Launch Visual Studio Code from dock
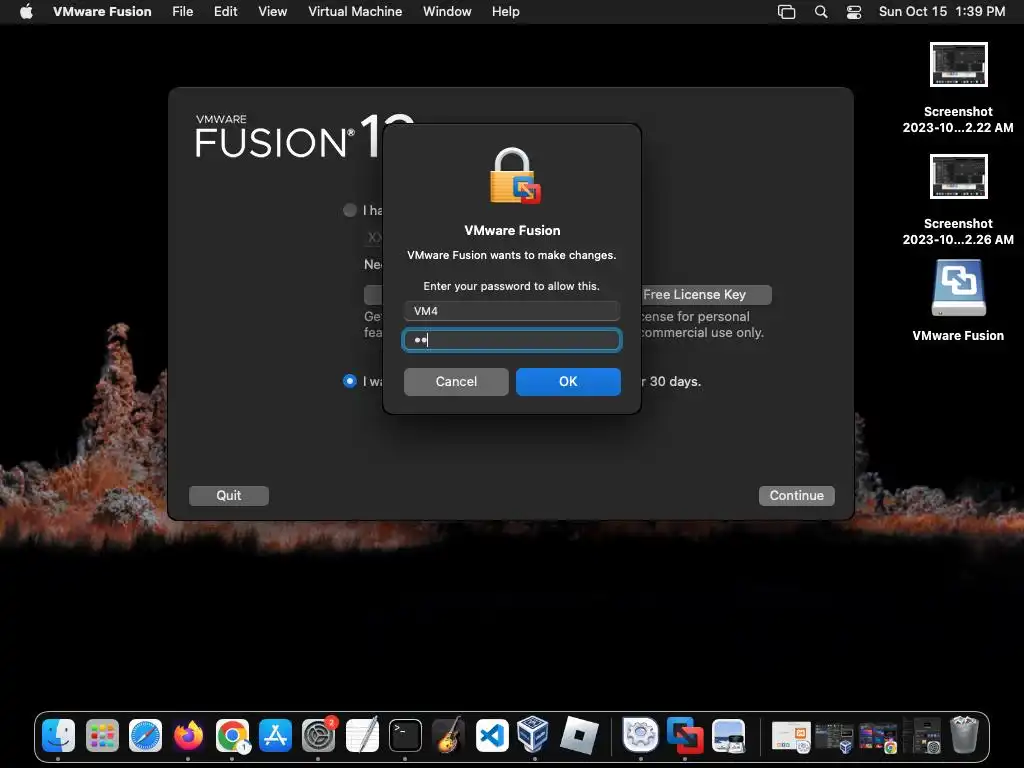 point(492,736)
